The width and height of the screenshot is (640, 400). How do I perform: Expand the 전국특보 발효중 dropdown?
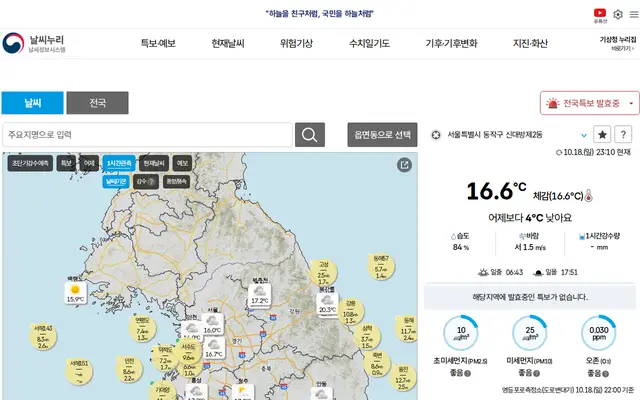click(x=631, y=103)
